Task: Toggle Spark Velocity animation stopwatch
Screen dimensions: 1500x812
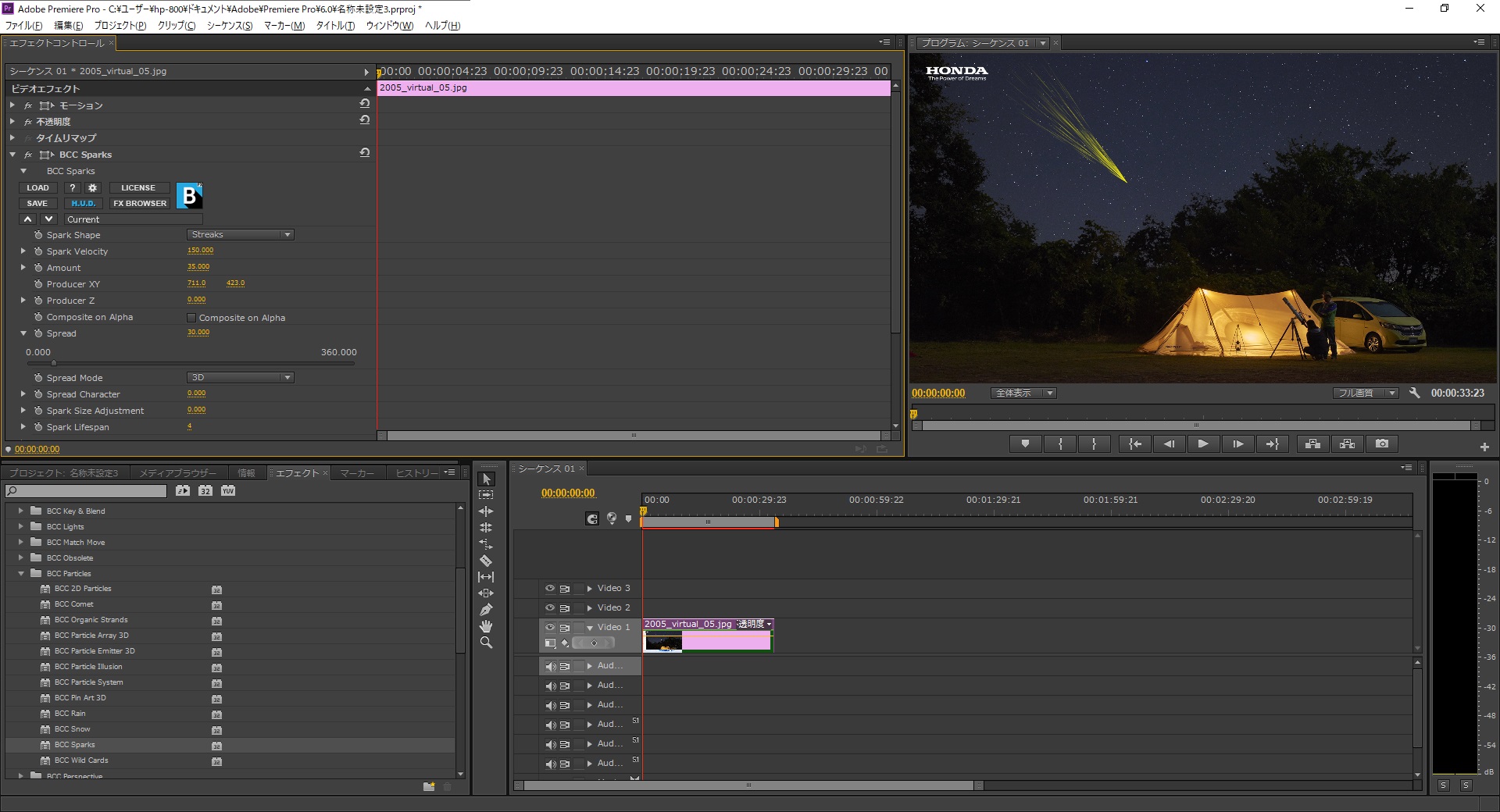Action: click(x=38, y=251)
